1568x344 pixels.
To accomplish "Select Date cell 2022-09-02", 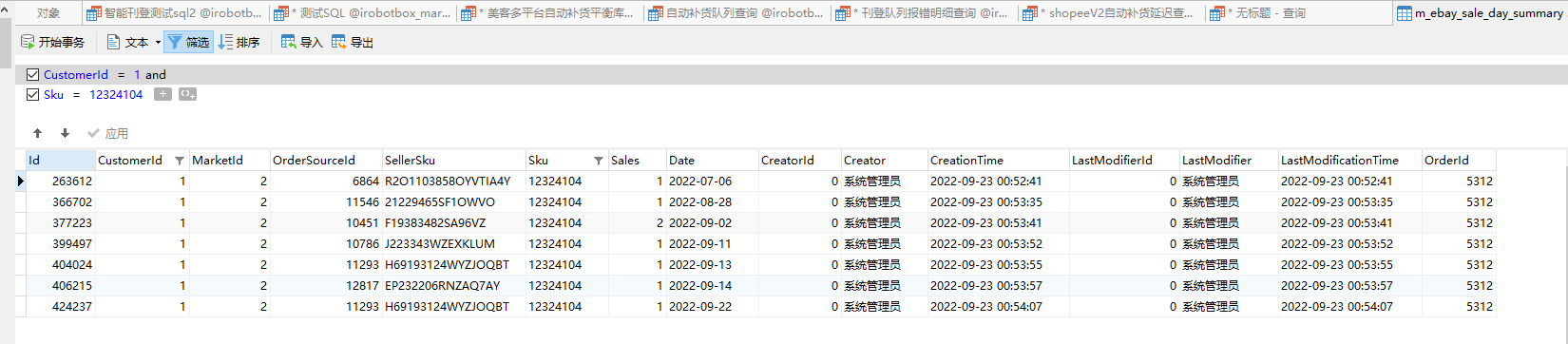I will pos(712,222).
